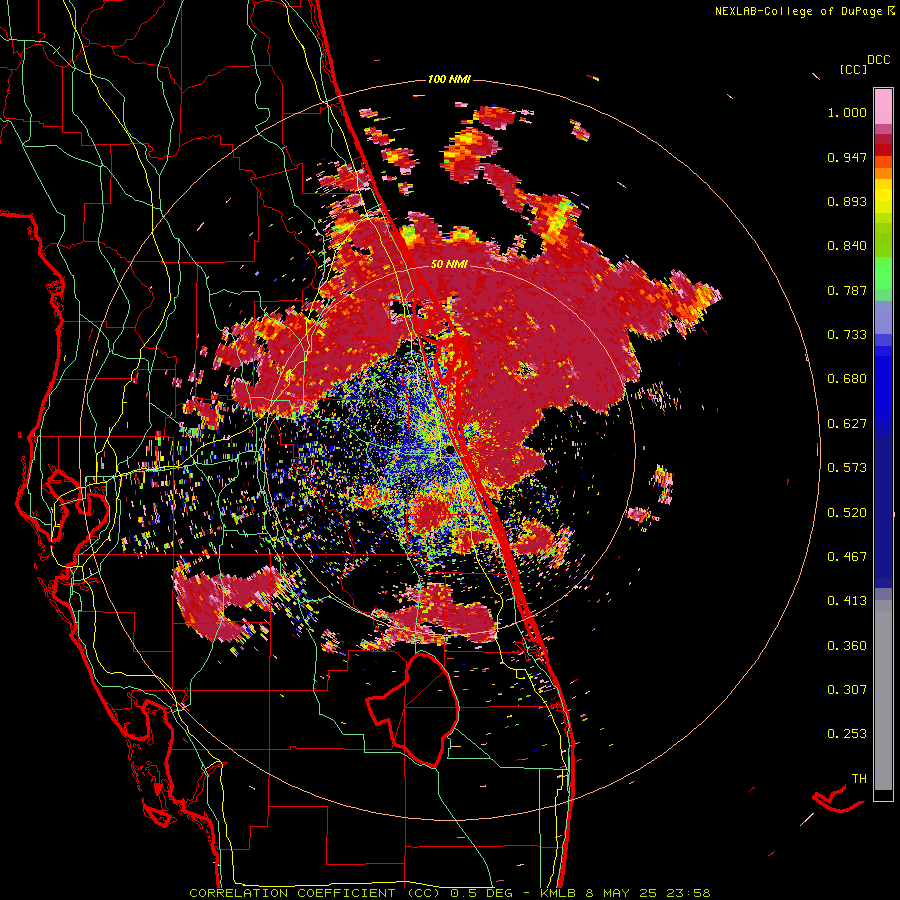Click the 0.787 scale value

(x=847, y=290)
